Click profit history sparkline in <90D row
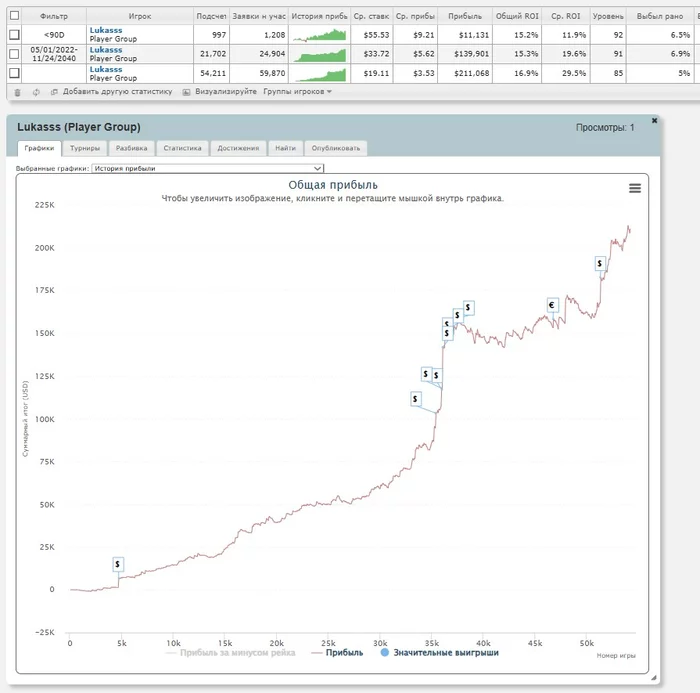 click(x=320, y=35)
